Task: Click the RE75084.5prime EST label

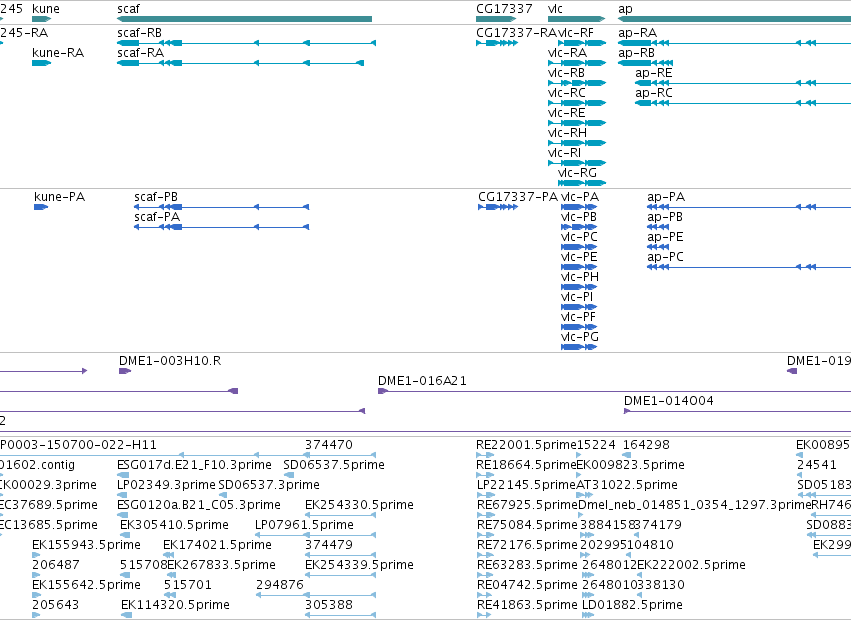Action: tap(526, 525)
